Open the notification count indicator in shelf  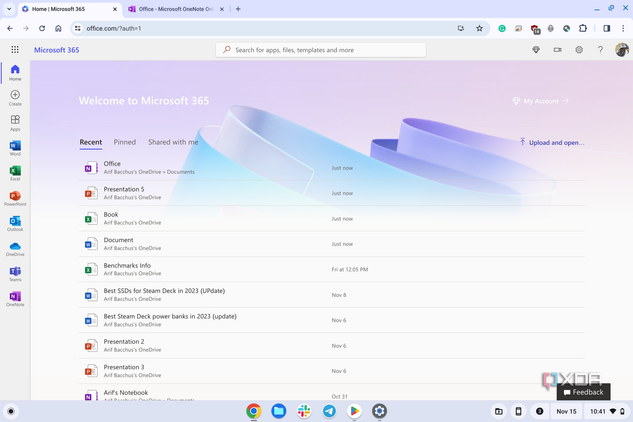click(539, 411)
